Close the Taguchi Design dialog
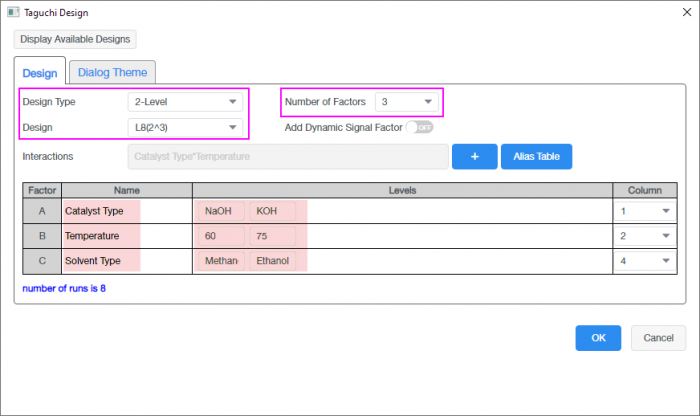This screenshot has width=700, height=416. coord(687,12)
